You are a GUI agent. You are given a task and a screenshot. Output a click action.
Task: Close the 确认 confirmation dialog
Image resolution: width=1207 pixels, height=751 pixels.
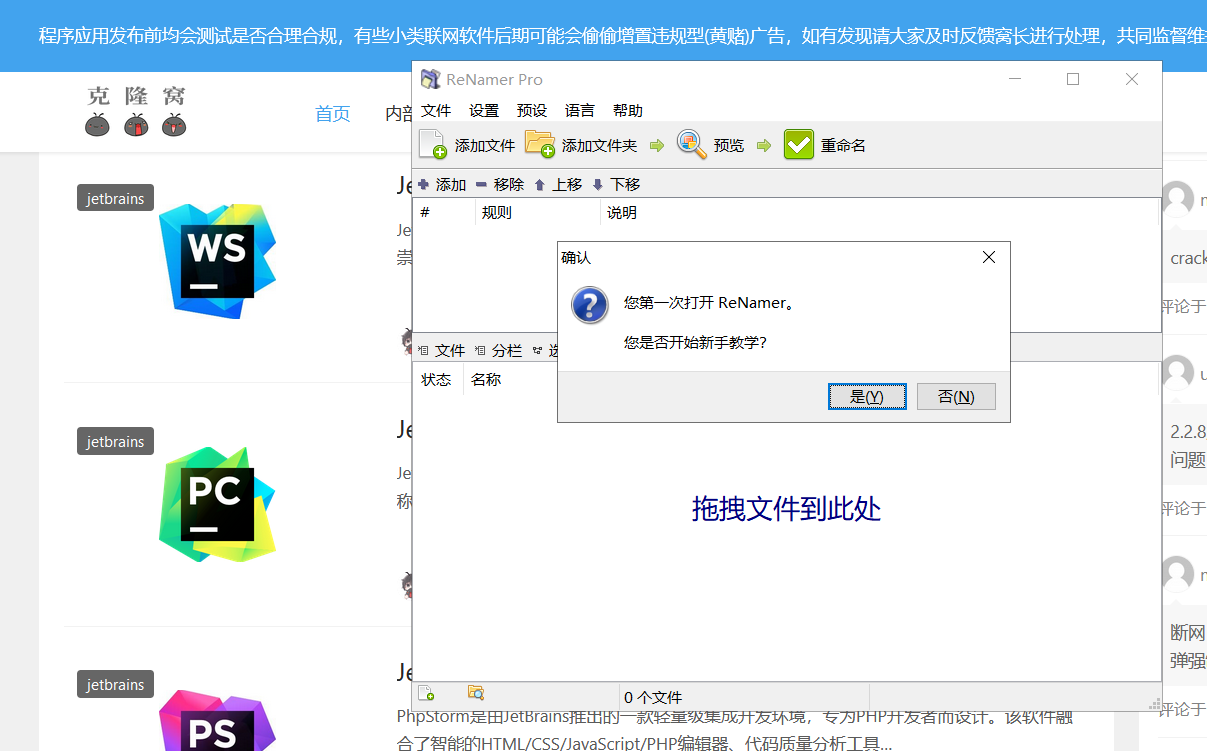coord(989,257)
